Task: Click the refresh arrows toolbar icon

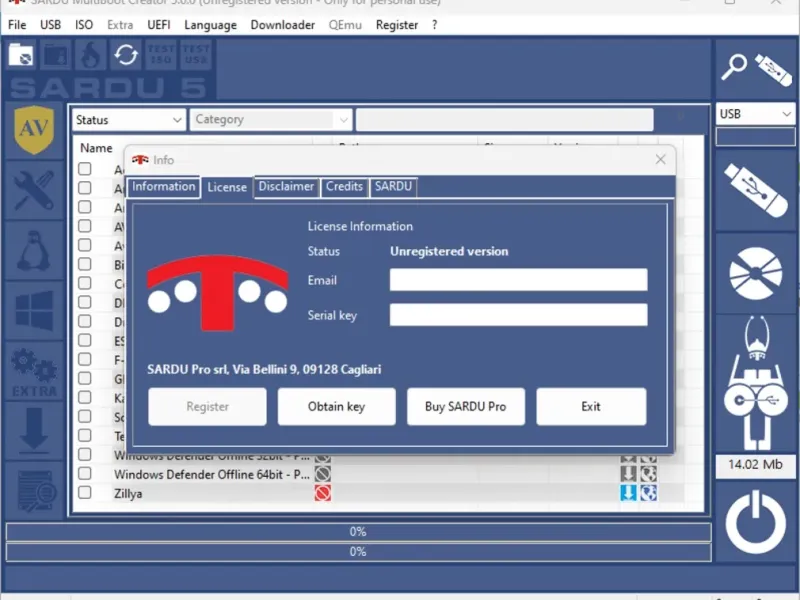Action: [x=126, y=55]
